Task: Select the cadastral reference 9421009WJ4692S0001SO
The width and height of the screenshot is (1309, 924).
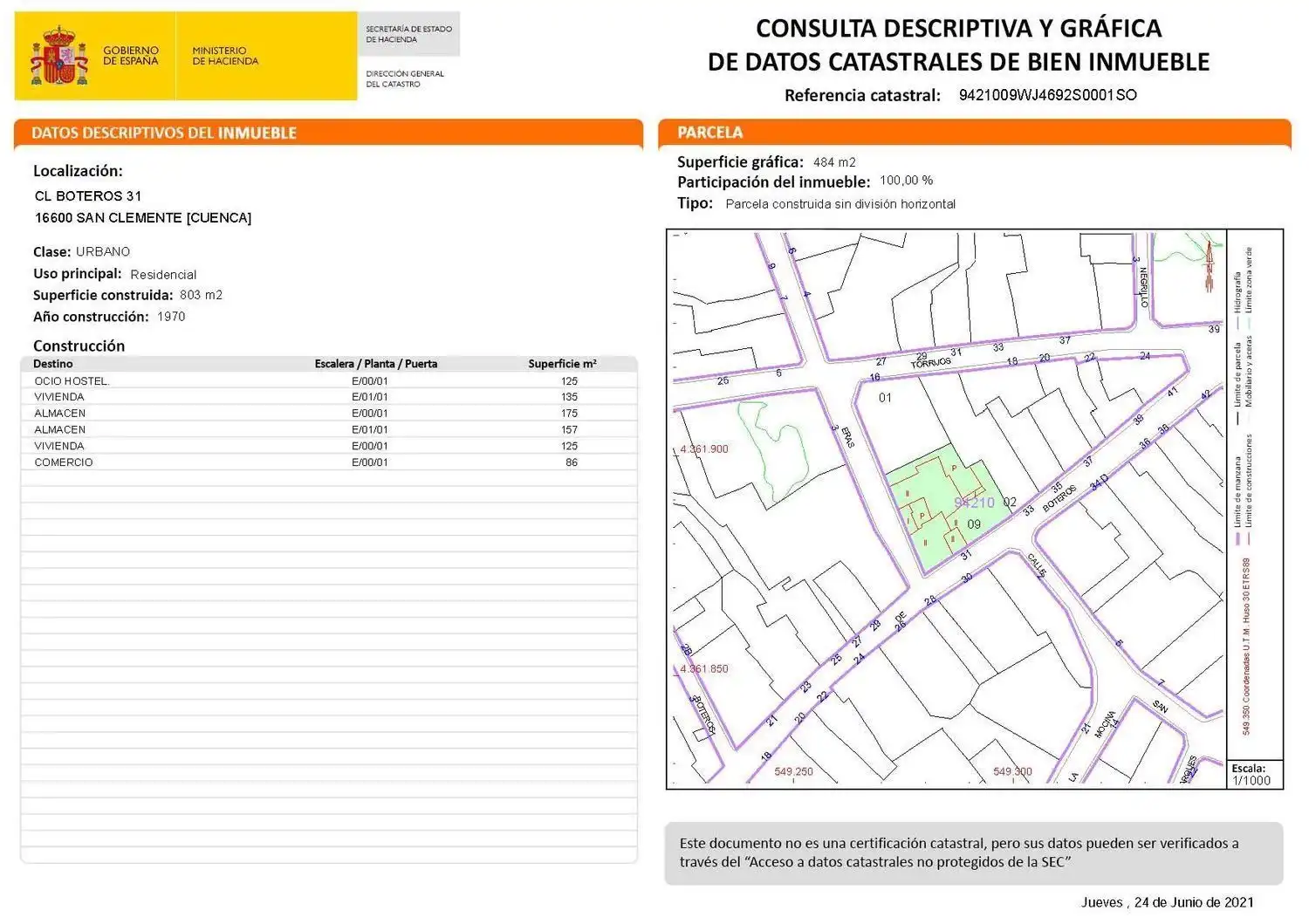Action: pos(1047,95)
